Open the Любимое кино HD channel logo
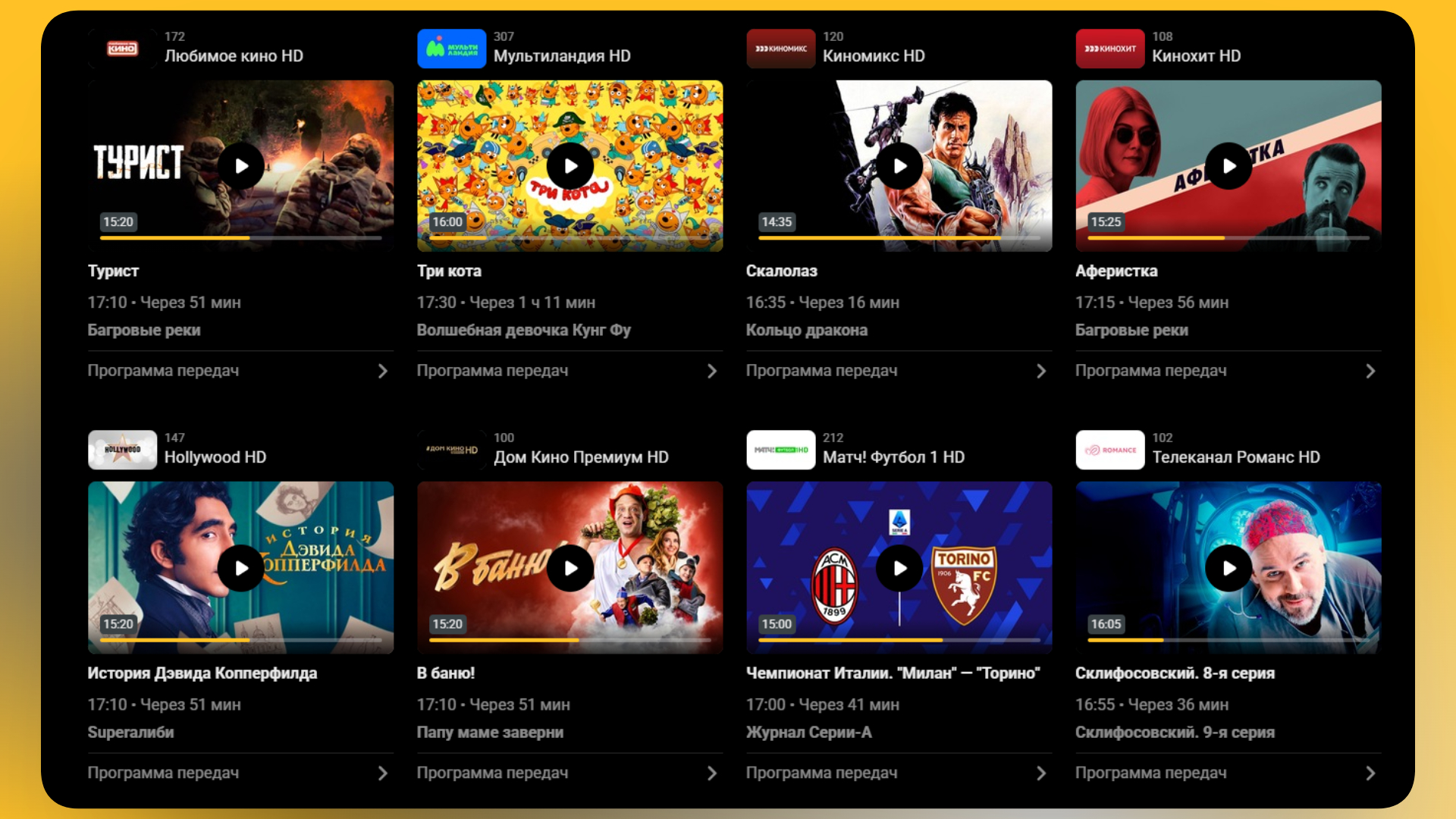The height and width of the screenshot is (819, 1456). [x=122, y=49]
